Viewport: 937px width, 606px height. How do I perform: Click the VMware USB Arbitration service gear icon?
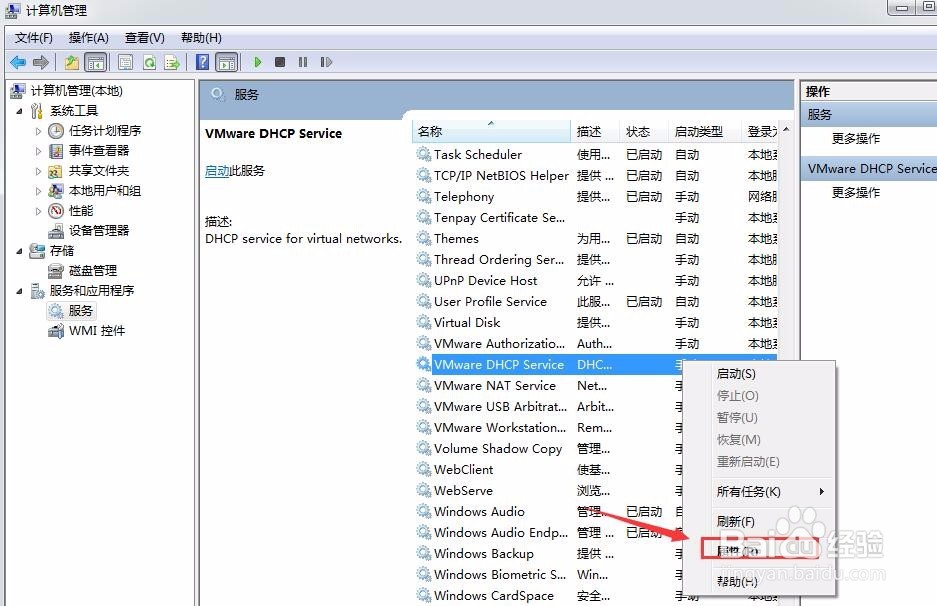(424, 406)
